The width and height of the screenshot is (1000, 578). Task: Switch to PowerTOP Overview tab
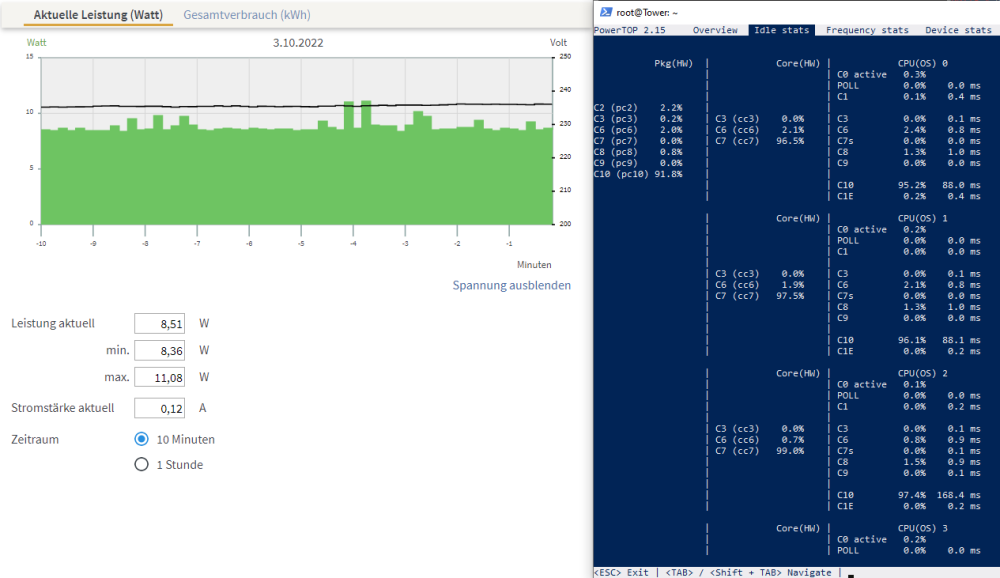(x=715, y=30)
